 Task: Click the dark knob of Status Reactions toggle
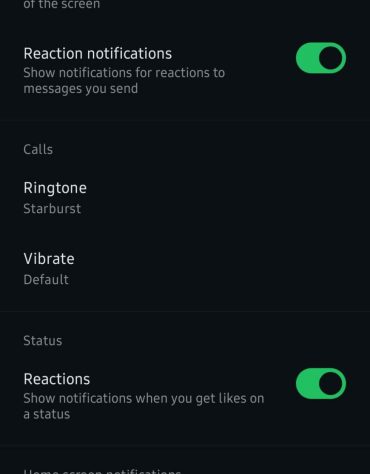(x=330, y=384)
